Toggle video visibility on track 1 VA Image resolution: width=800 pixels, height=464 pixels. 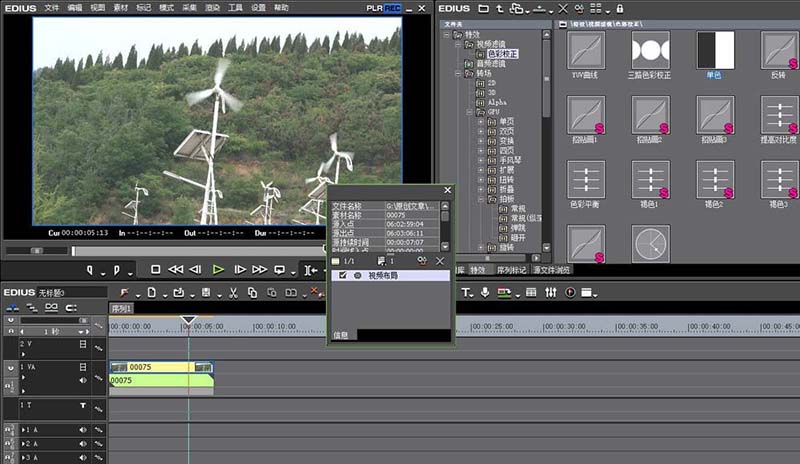pyautogui.click(x=83, y=367)
